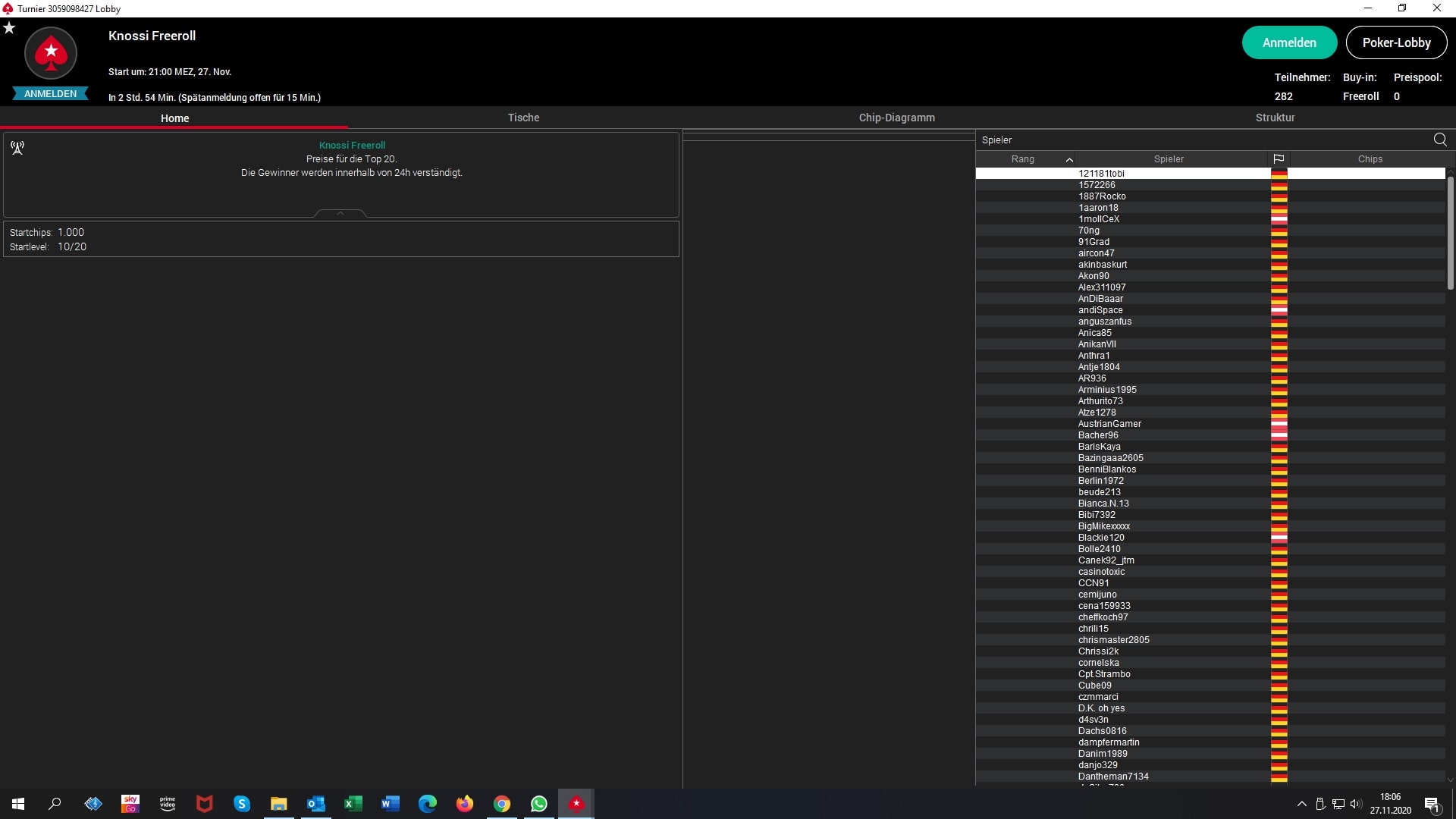
Task: Select player Berlin1972
Action: click(1210, 481)
